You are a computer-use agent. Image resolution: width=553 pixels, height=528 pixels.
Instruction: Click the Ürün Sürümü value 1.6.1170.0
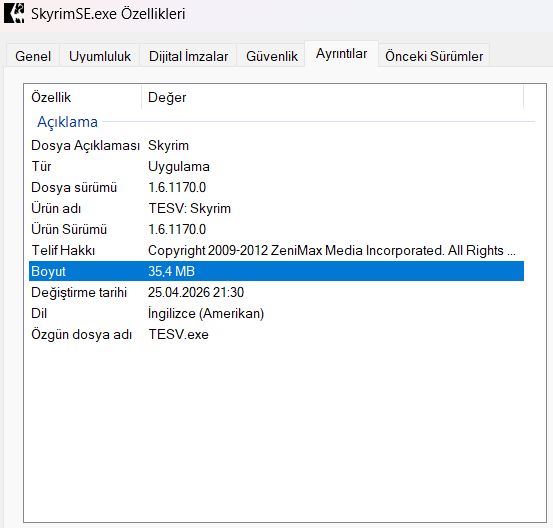pyautogui.click(x=177, y=229)
